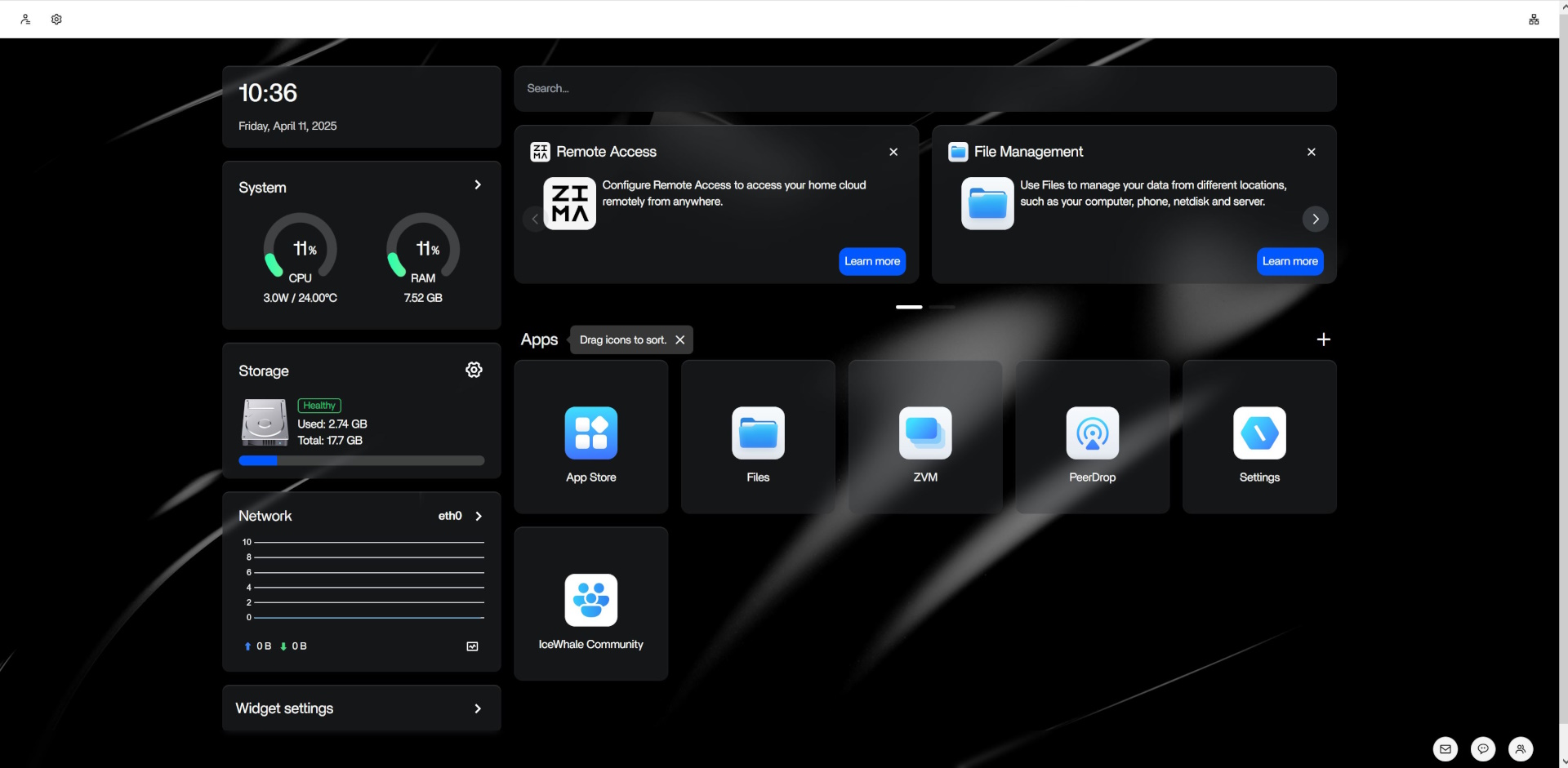Add a new app with plus icon
The image size is (1568, 768).
tap(1323, 340)
